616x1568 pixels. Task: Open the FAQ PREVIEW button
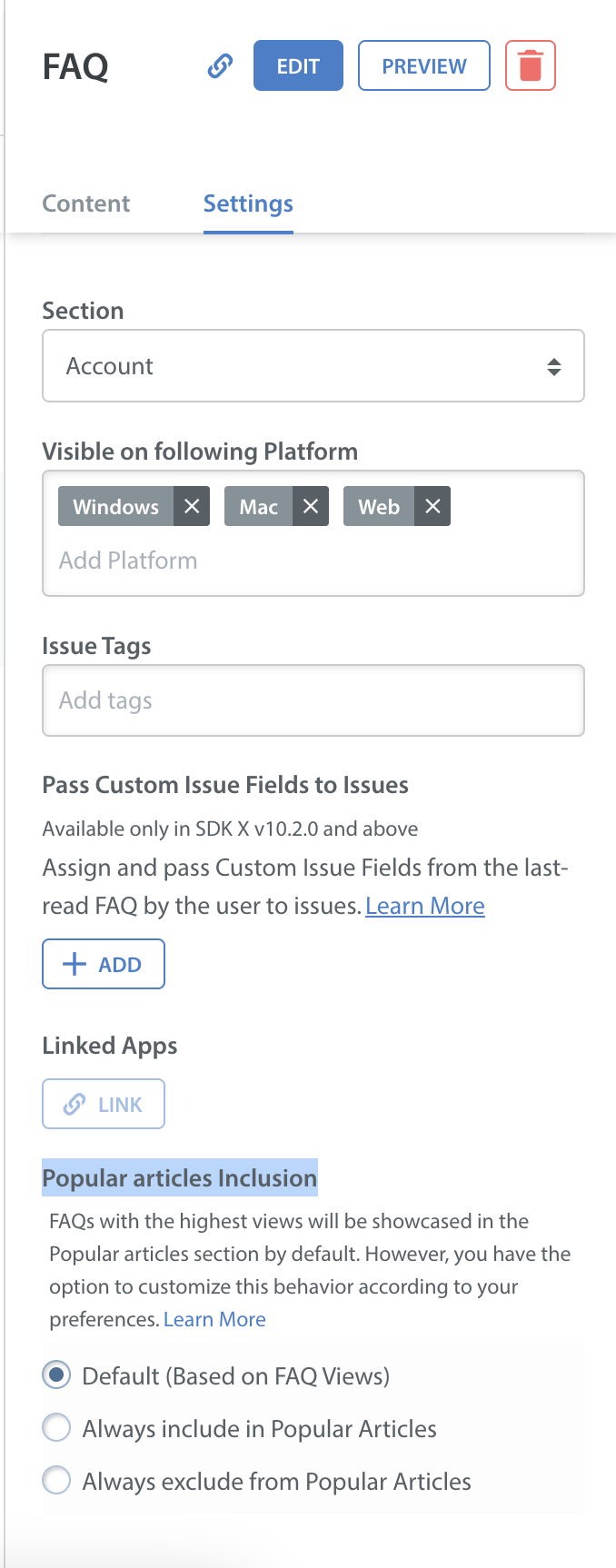coord(424,65)
